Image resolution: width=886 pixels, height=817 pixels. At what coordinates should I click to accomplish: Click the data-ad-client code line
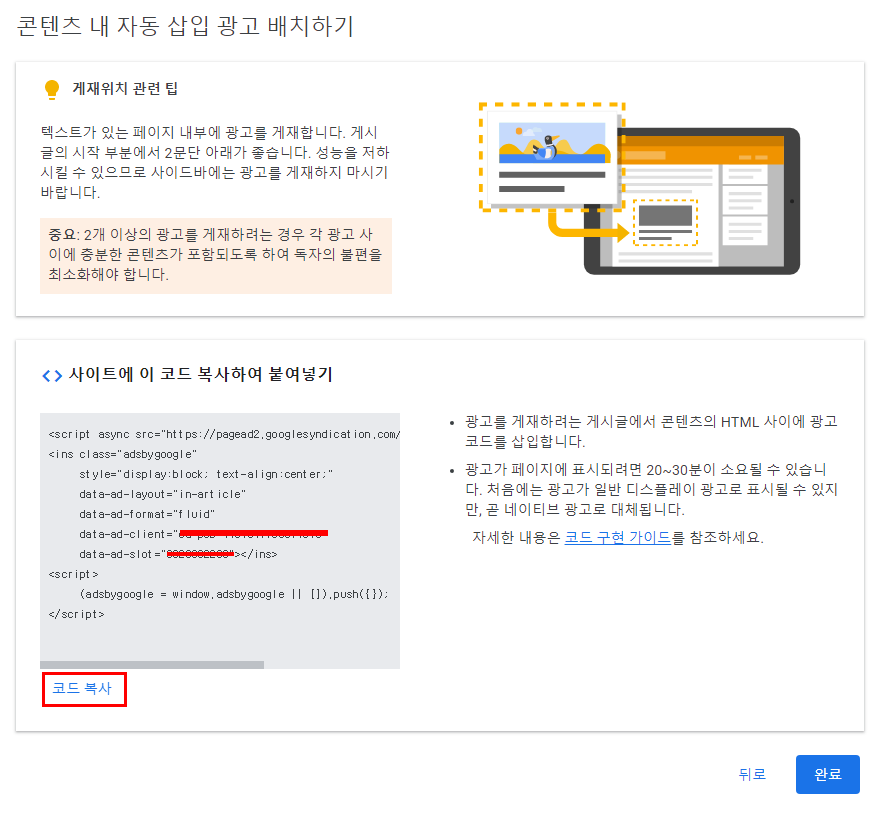pos(203,534)
